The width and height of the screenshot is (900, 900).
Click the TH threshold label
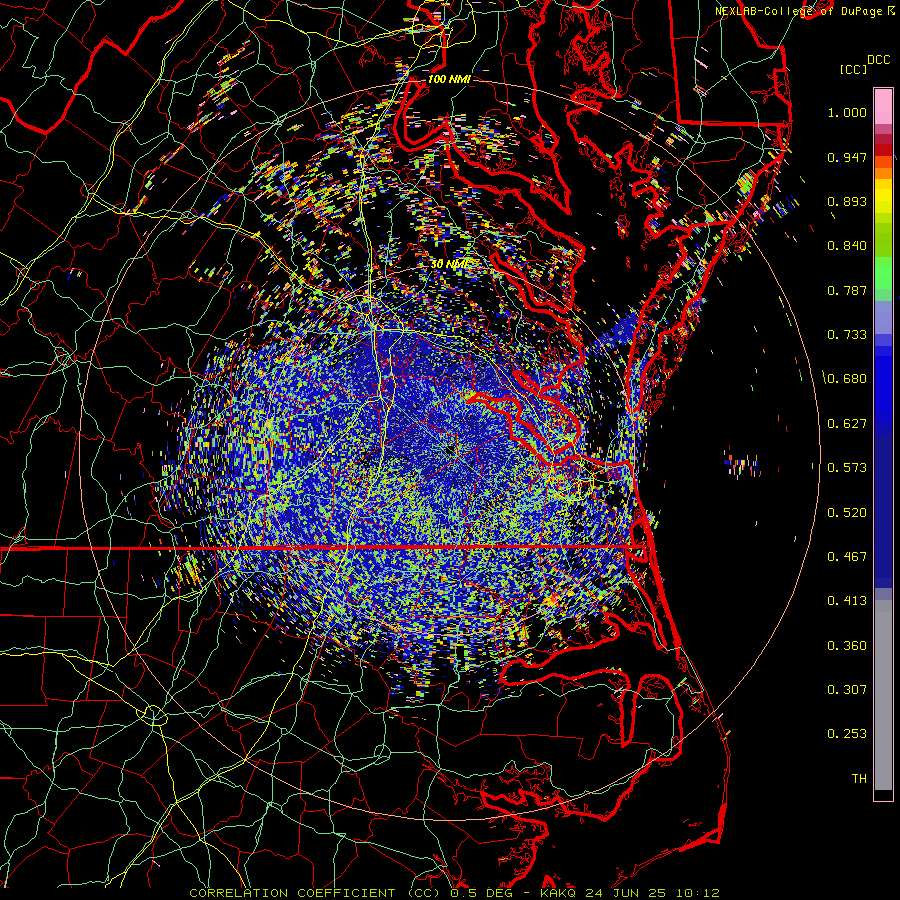(x=859, y=779)
